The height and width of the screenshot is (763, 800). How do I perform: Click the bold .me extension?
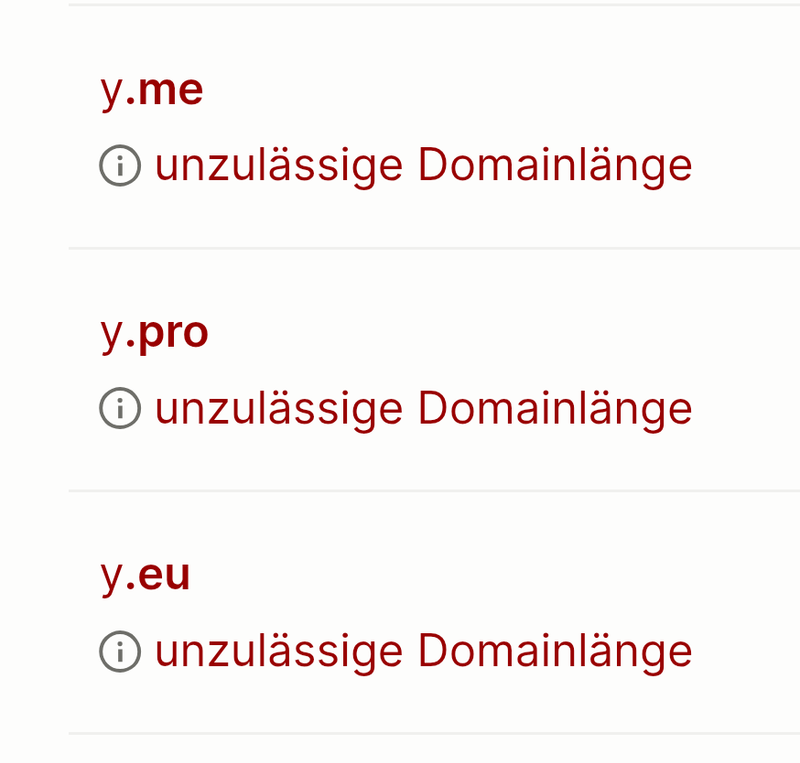click(165, 90)
